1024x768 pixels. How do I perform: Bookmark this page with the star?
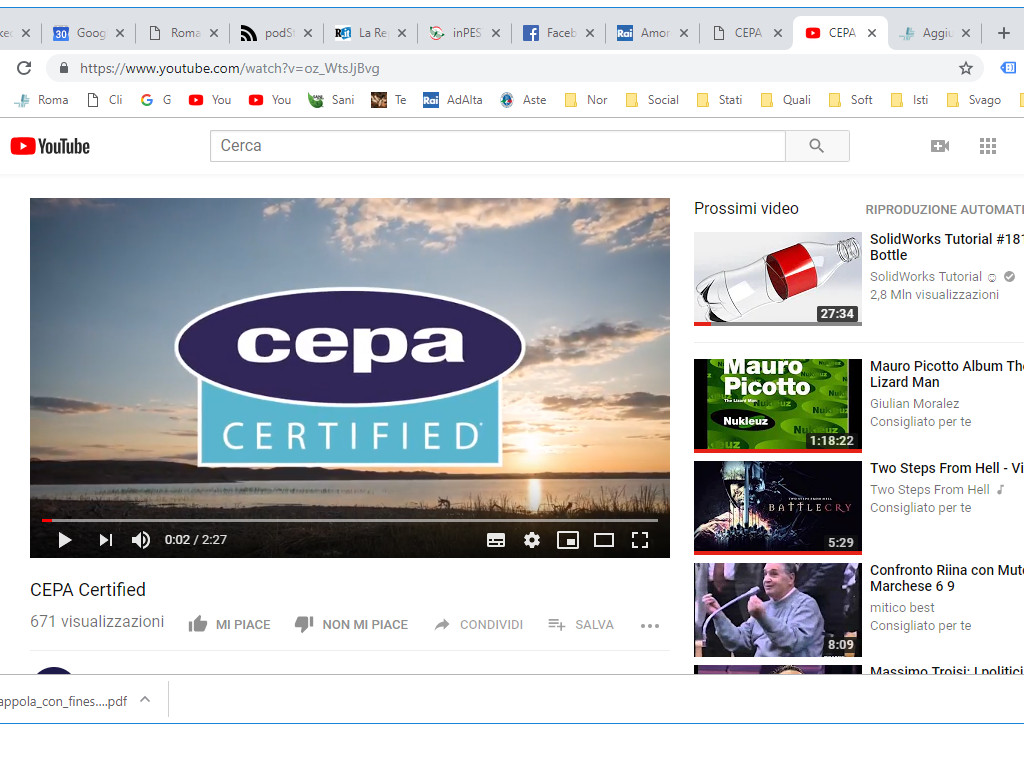pyautogui.click(x=966, y=68)
